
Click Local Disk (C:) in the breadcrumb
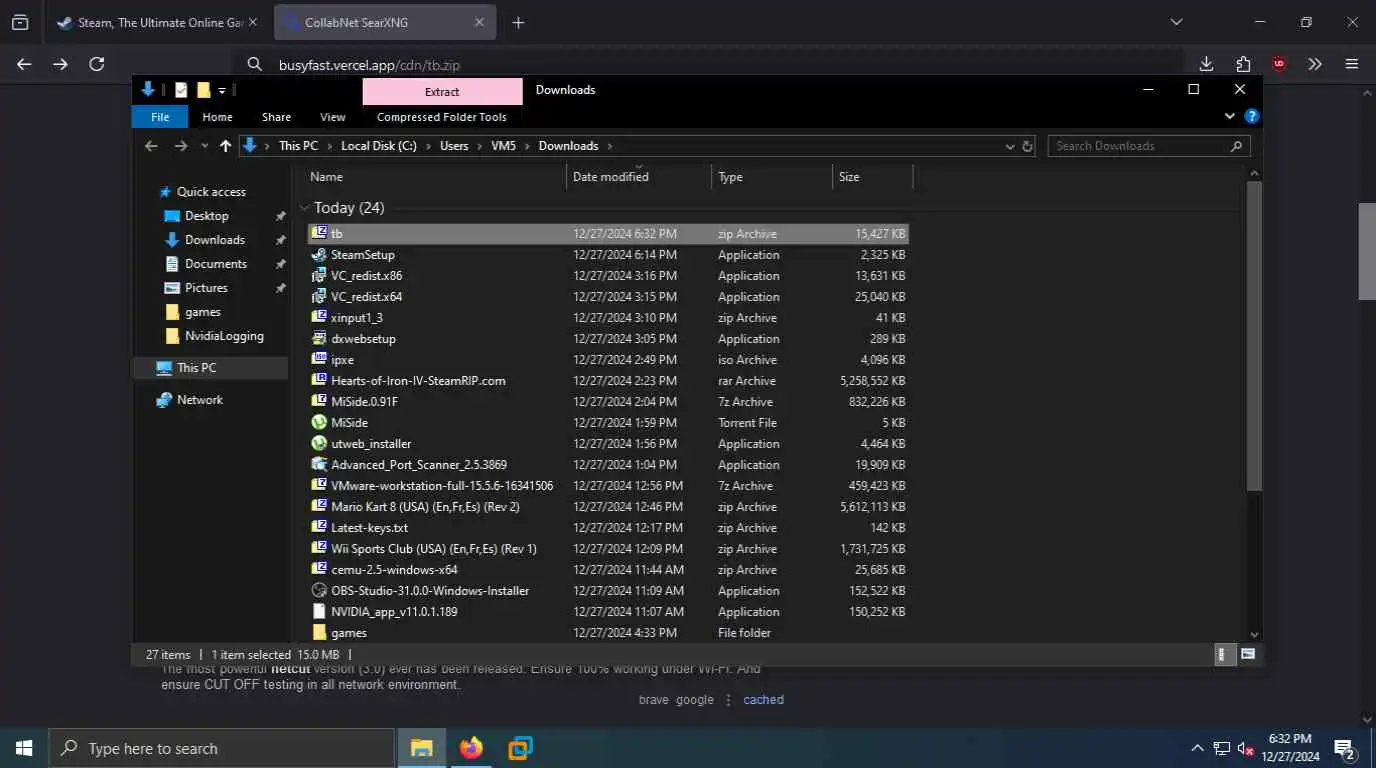(378, 146)
